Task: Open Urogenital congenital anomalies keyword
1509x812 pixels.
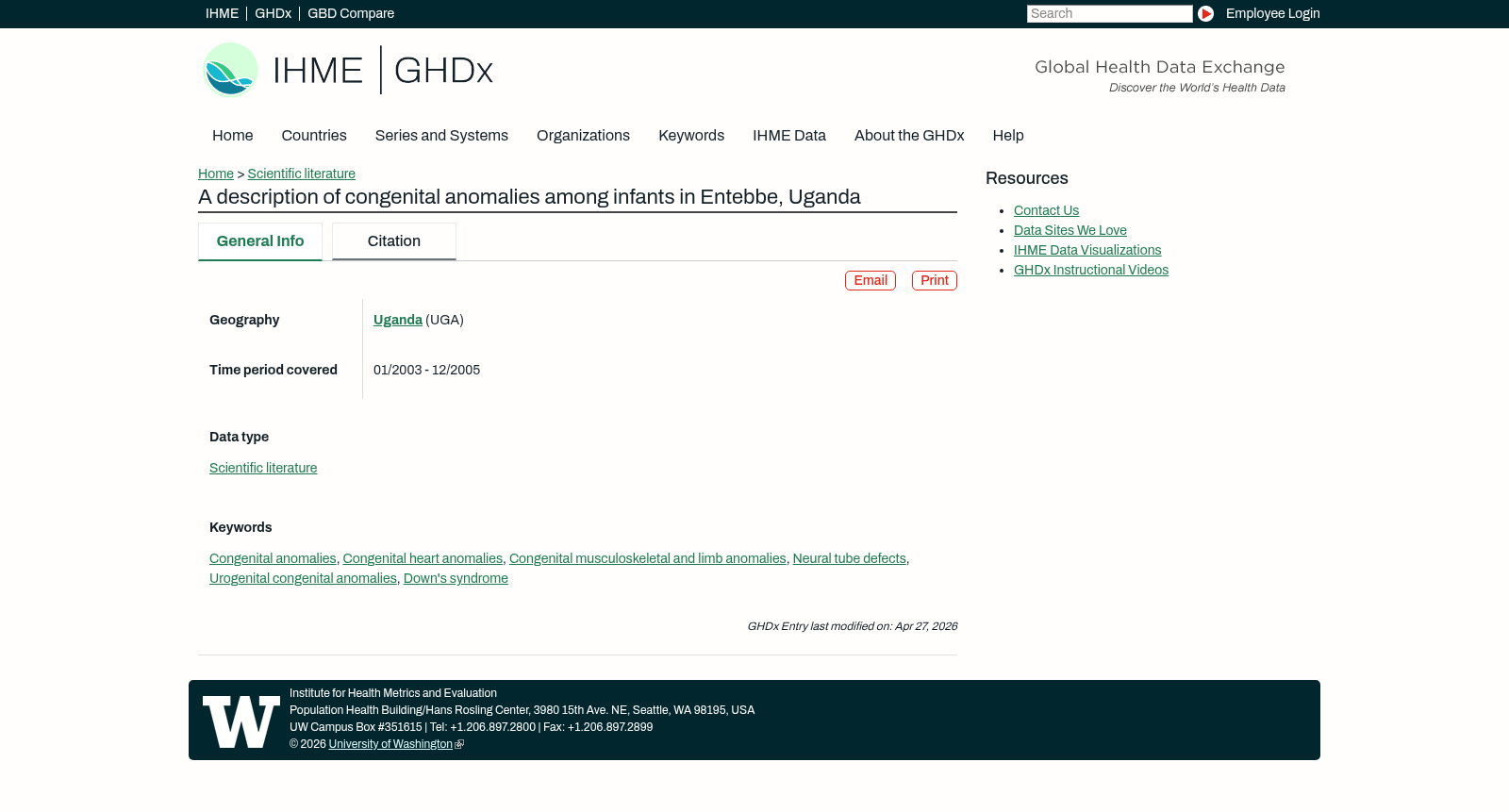Action: [303, 578]
